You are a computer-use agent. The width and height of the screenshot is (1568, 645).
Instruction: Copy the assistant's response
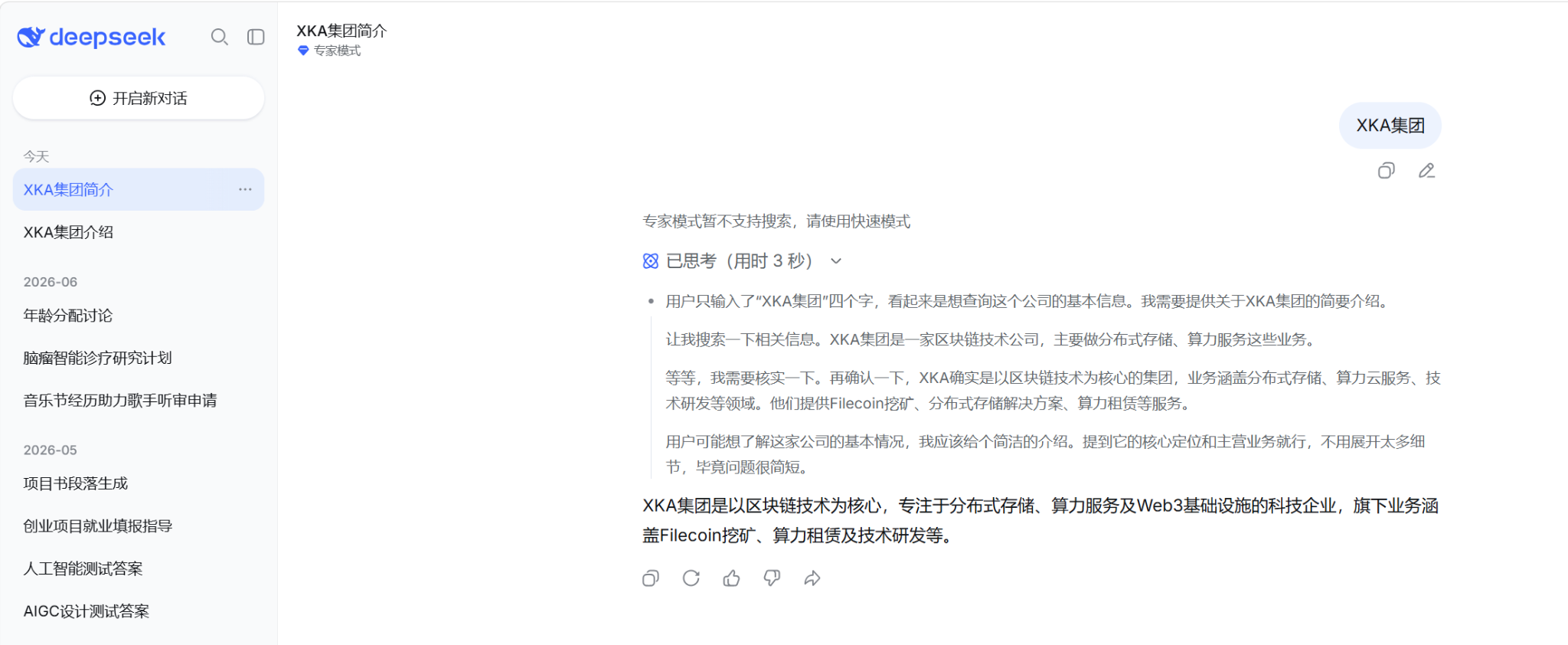click(651, 578)
